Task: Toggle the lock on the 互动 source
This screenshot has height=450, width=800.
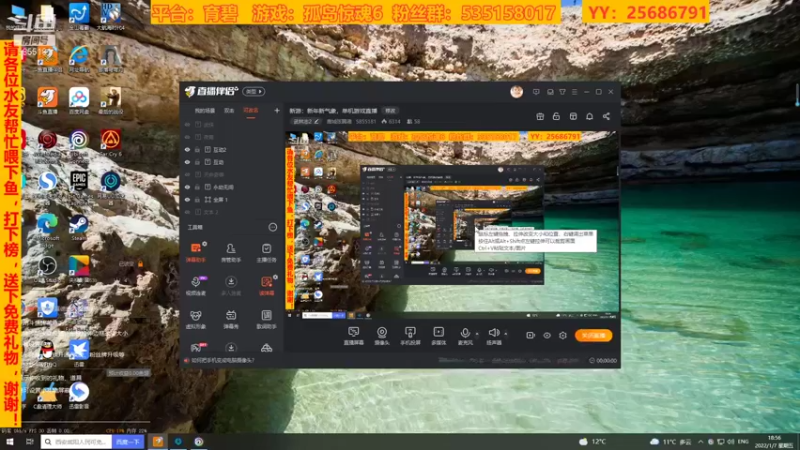Action: coord(197,162)
